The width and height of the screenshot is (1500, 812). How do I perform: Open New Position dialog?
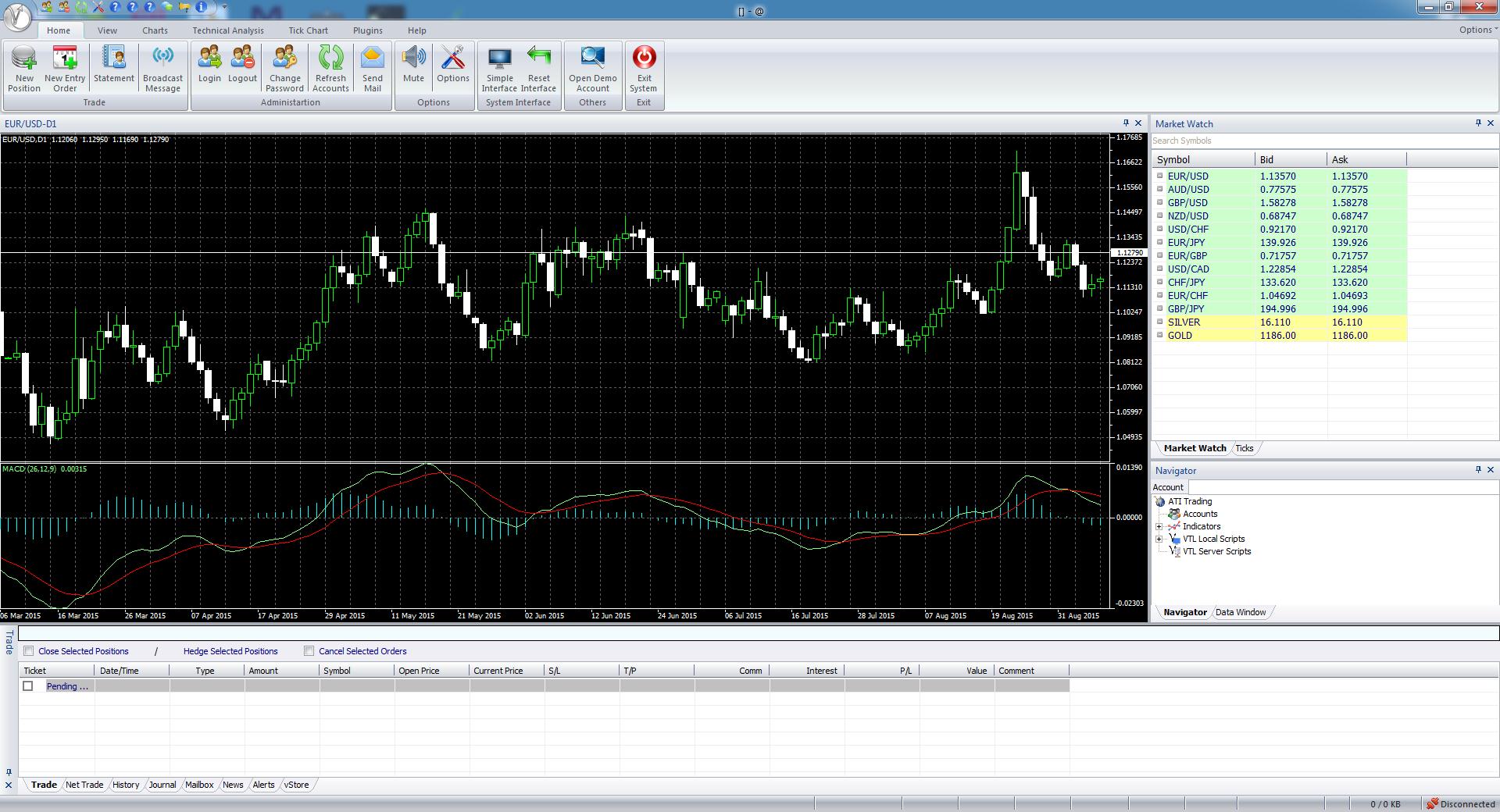coord(24,69)
